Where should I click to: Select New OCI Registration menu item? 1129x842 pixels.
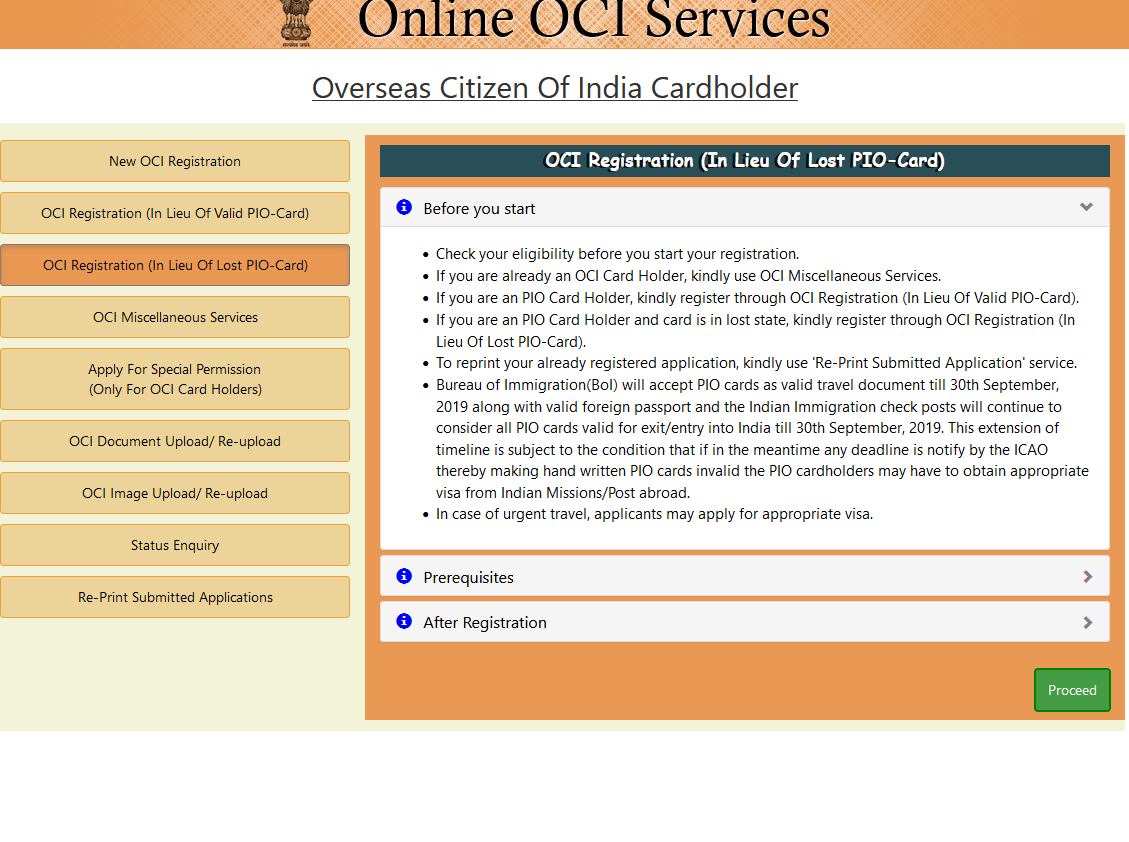pyautogui.click(x=175, y=161)
